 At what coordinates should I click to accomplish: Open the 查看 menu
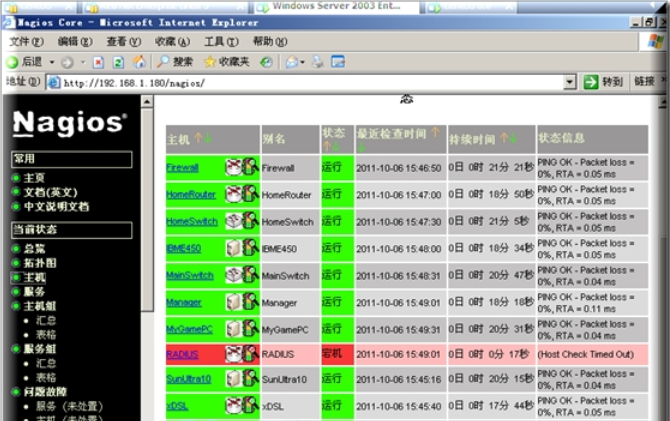[x=123, y=41]
